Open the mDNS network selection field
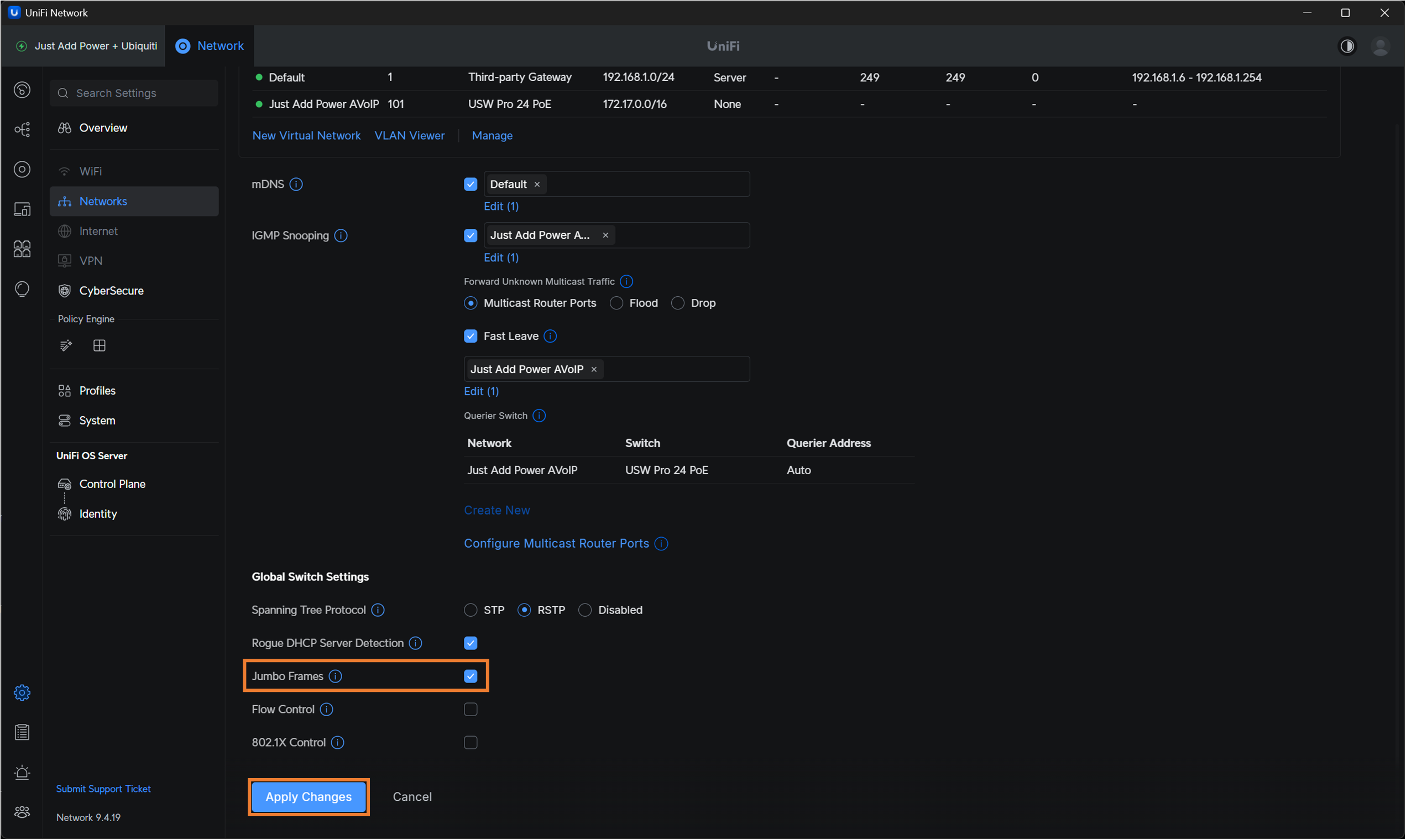Viewport: 1406px width, 840px height. [646, 185]
